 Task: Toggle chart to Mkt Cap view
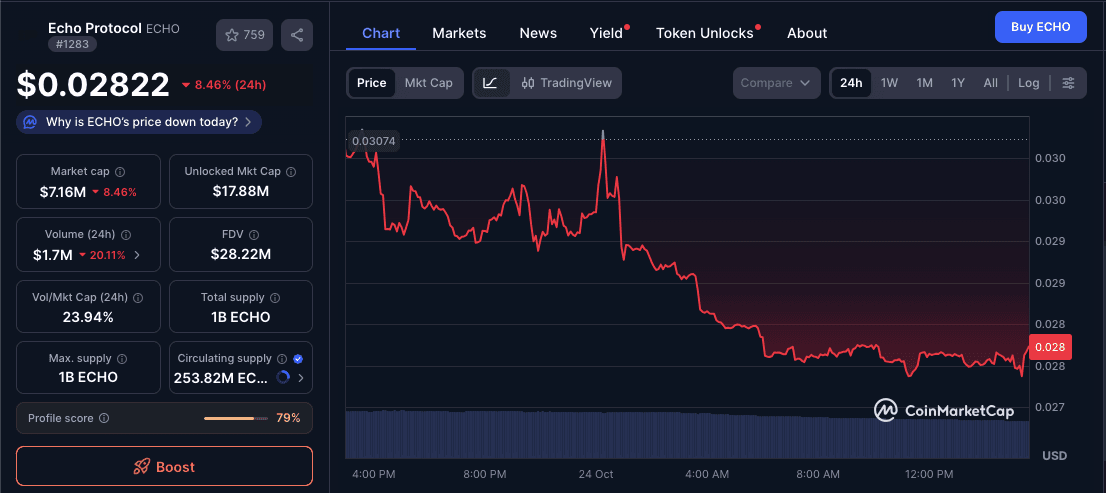click(x=428, y=83)
